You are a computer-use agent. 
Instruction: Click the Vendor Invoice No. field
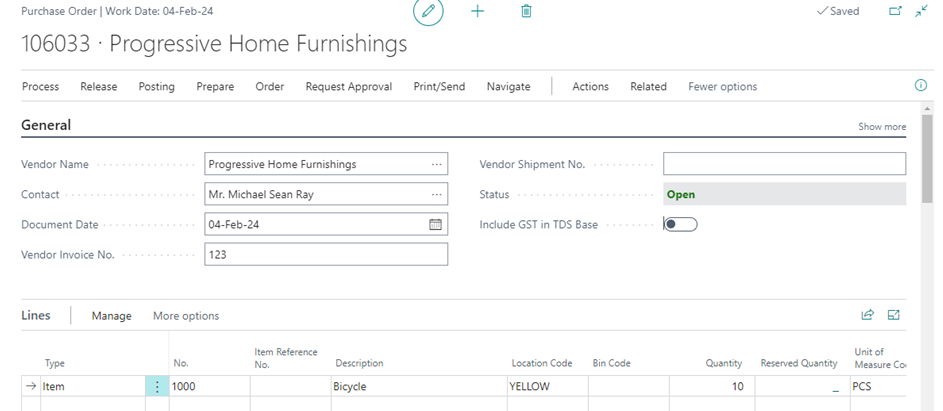[x=326, y=255]
